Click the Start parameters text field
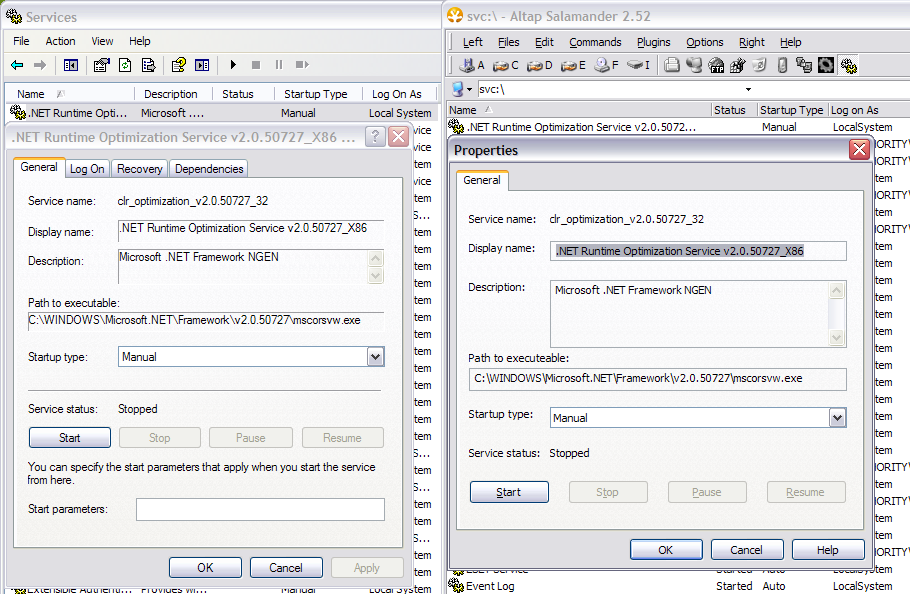The width and height of the screenshot is (910, 594). tap(260, 510)
